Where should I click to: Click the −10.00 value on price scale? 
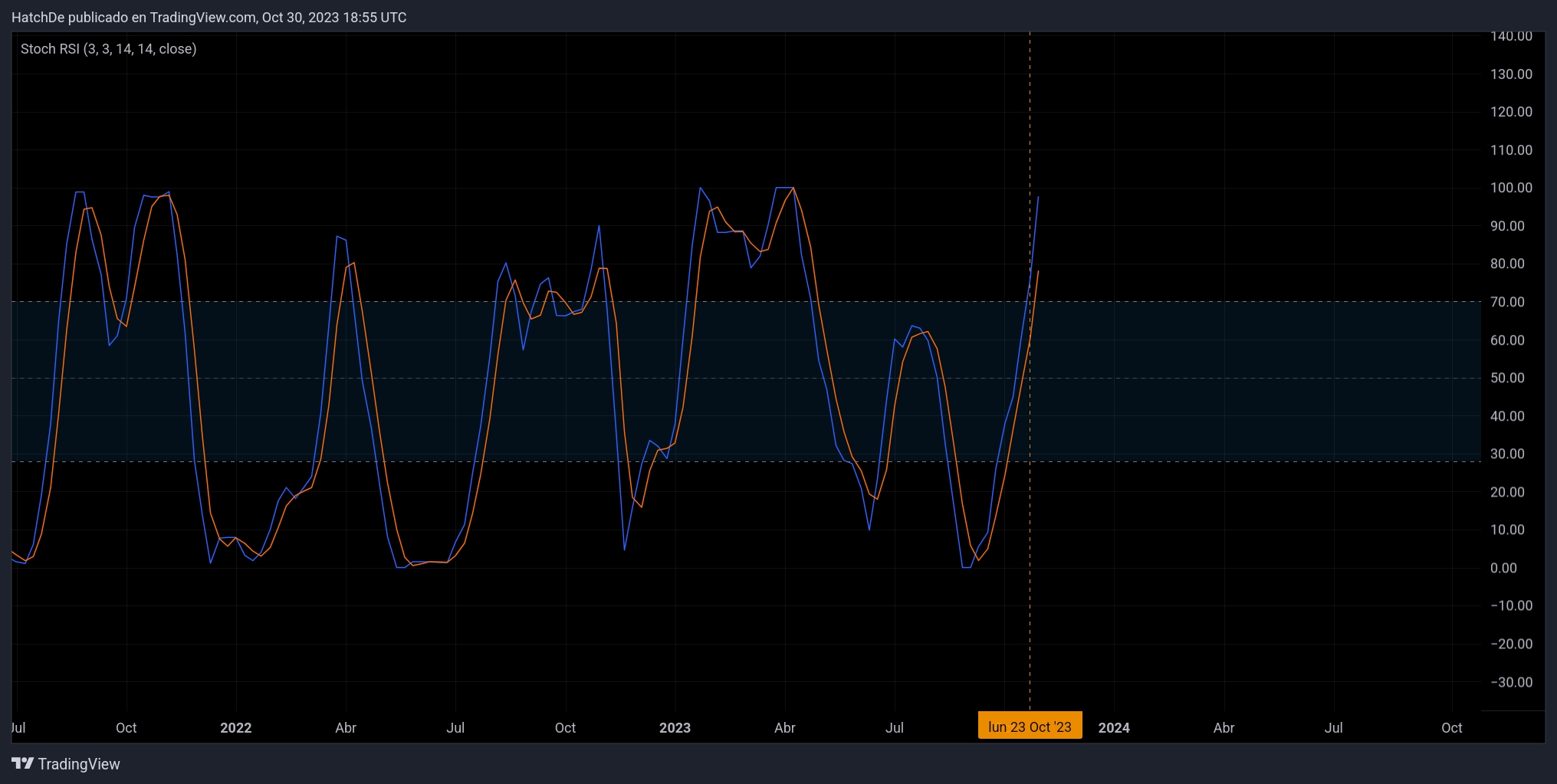(1510, 605)
